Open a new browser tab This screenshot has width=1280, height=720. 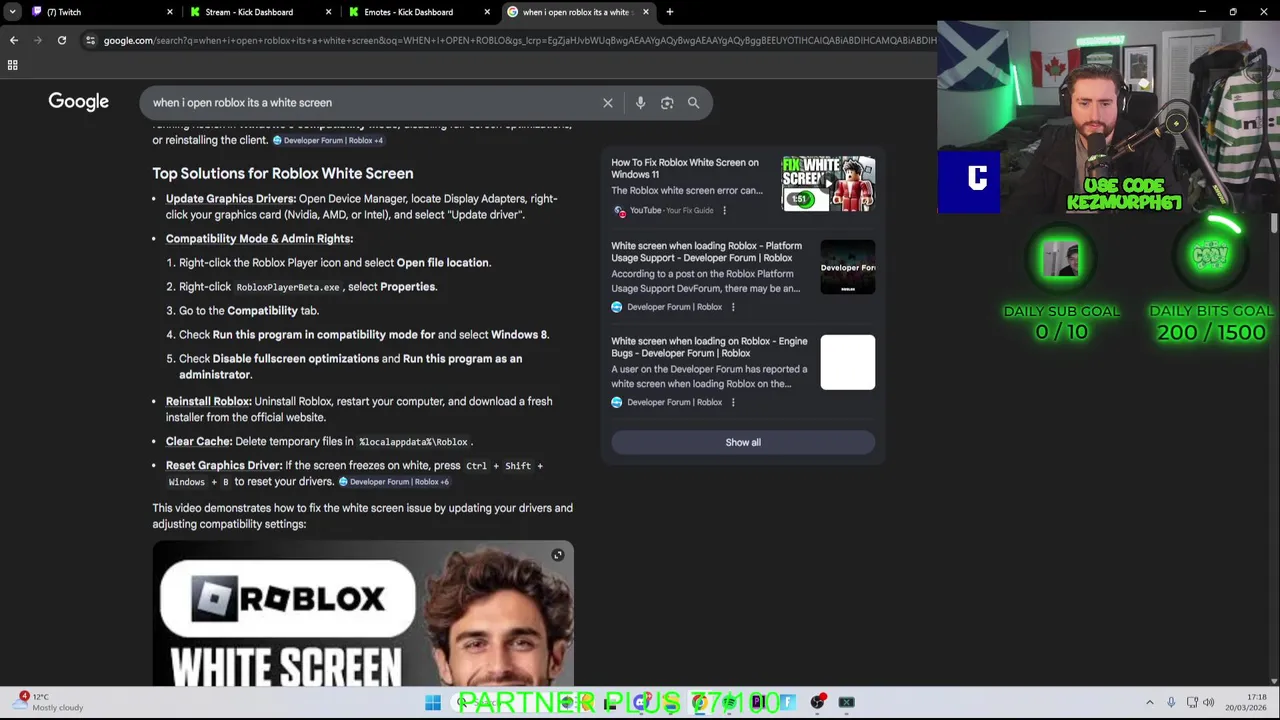coord(670,12)
